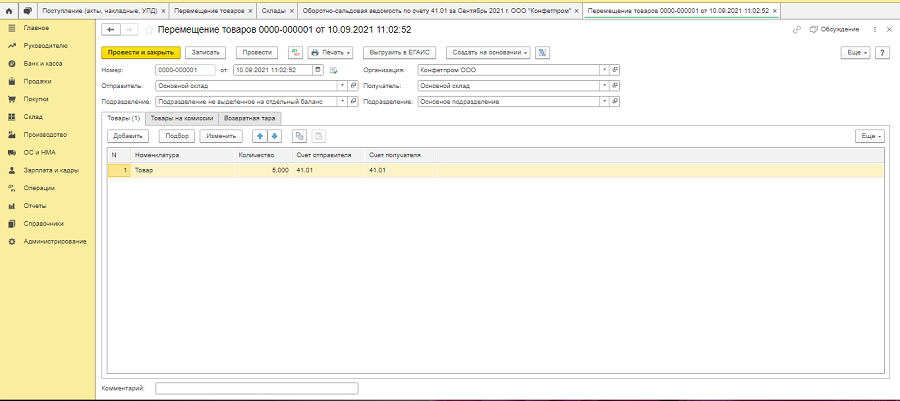Image resolution: width=900 pixels, height=401 pixels.
Task: Click the back navigation arrow
Action: 110,30
